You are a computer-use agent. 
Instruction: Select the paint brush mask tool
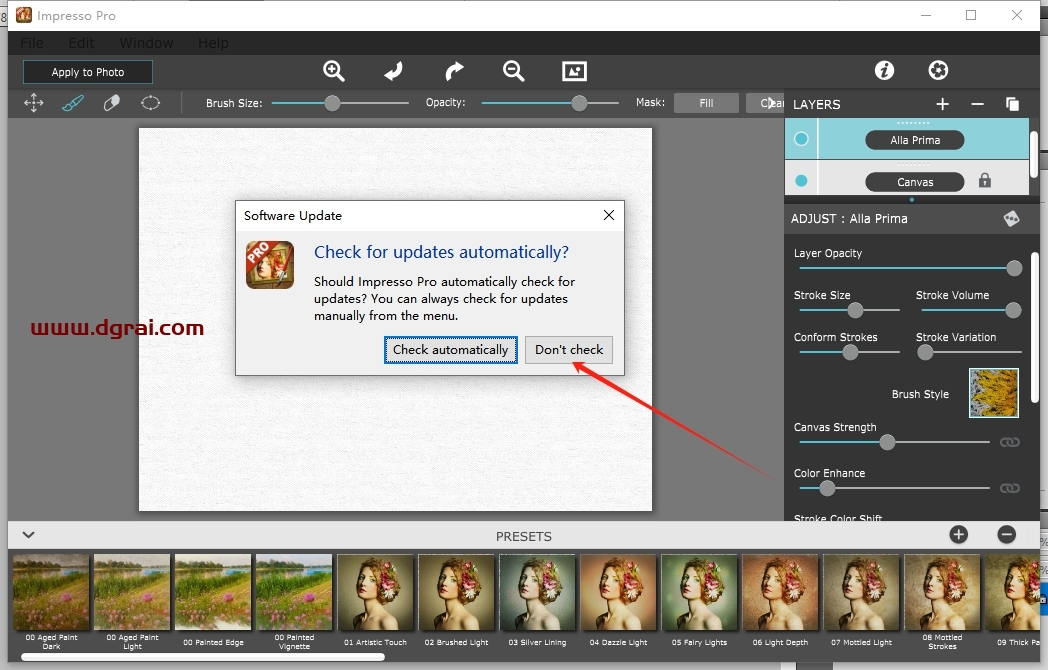pos(73,103)
